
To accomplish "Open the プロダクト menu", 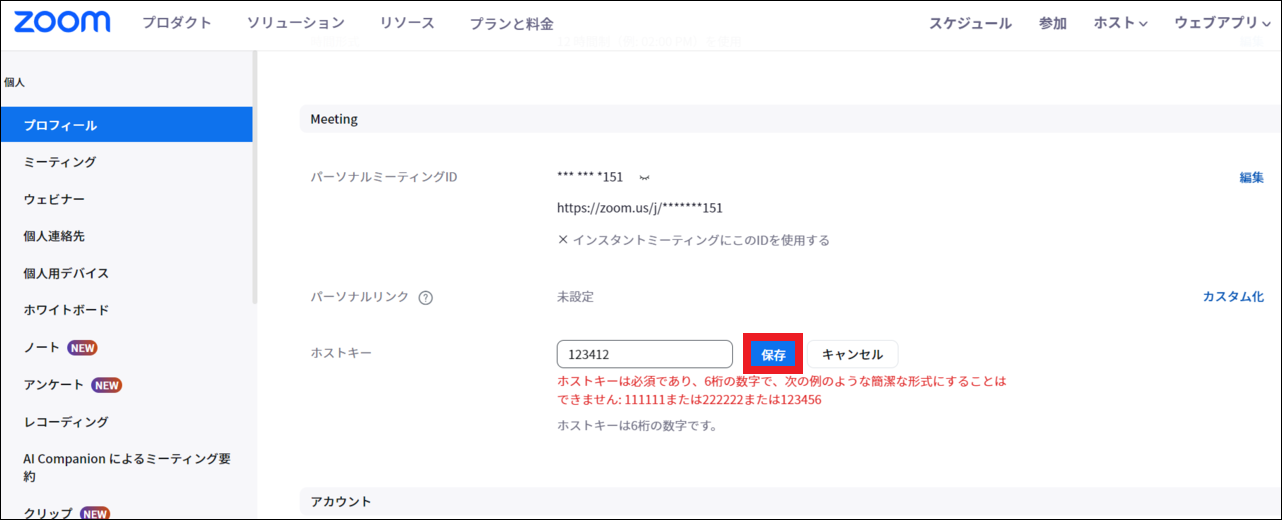I will point(177,23).
